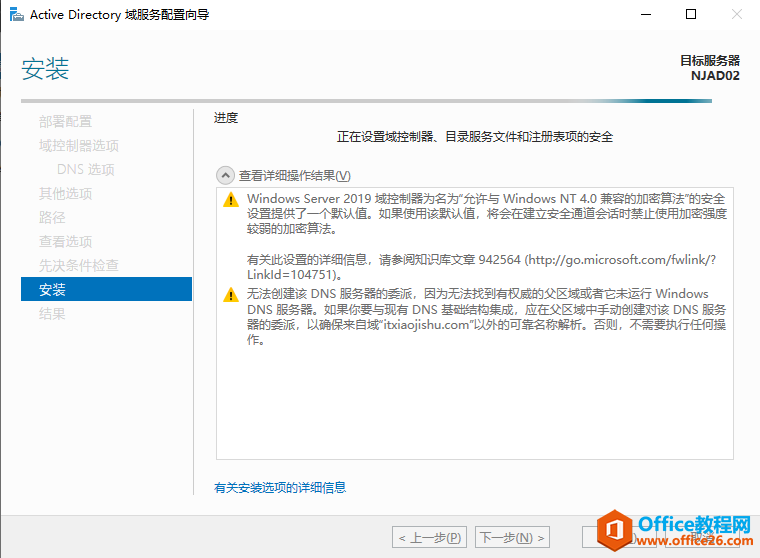
Task: Click the warning icon beside the DNS 委派 message
Action: click(231, 294)
